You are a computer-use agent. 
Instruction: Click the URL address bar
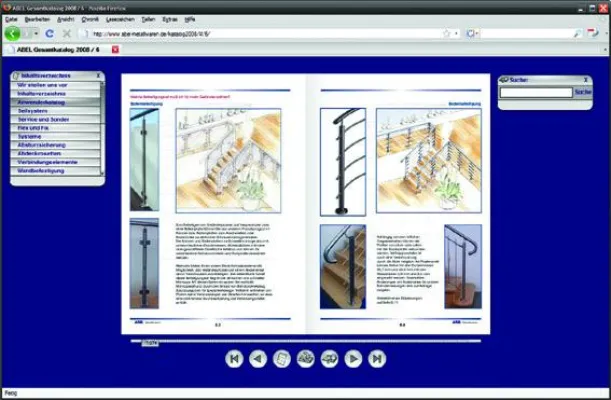(265, 34)
